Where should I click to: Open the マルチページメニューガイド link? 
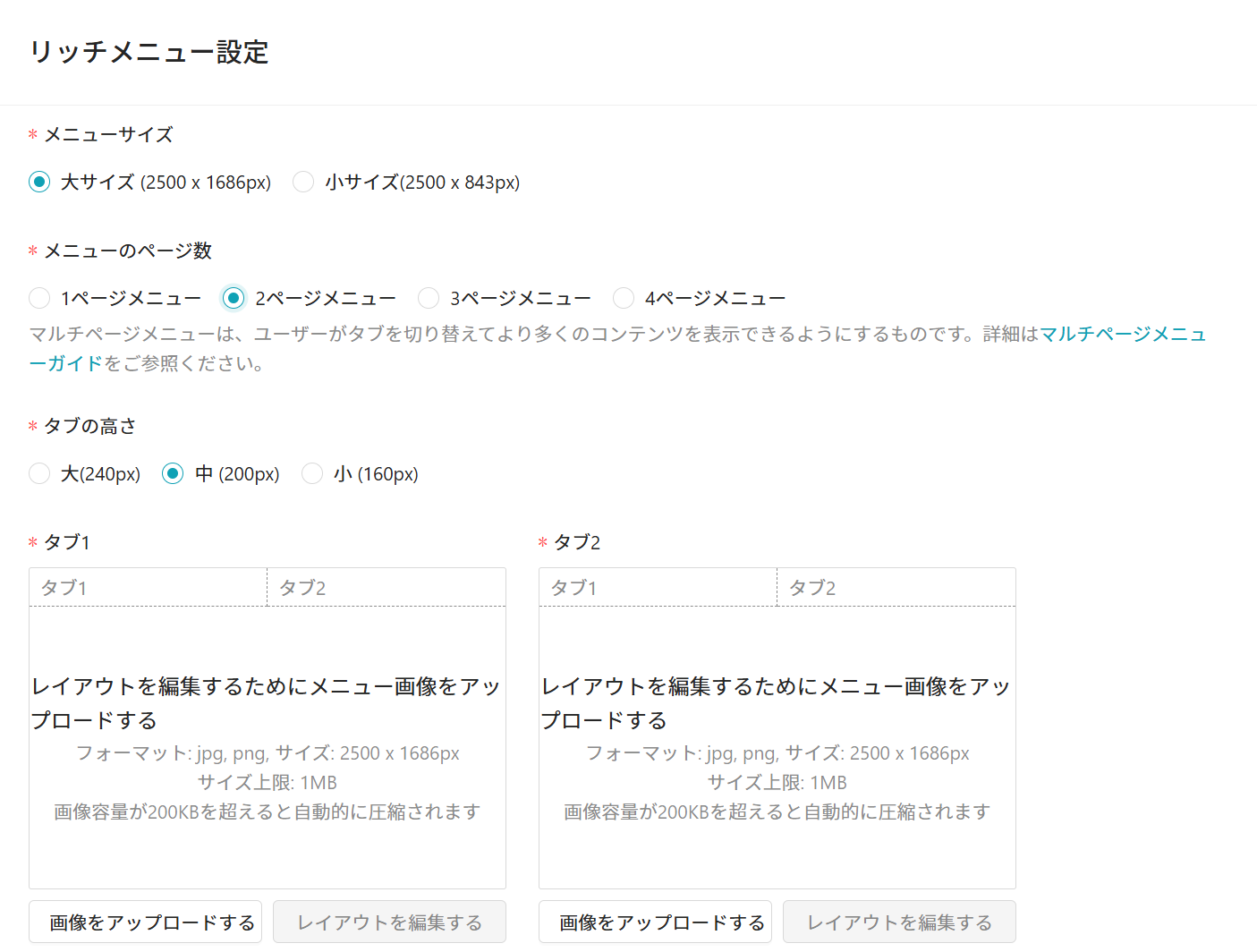(x=1124, y=334)
